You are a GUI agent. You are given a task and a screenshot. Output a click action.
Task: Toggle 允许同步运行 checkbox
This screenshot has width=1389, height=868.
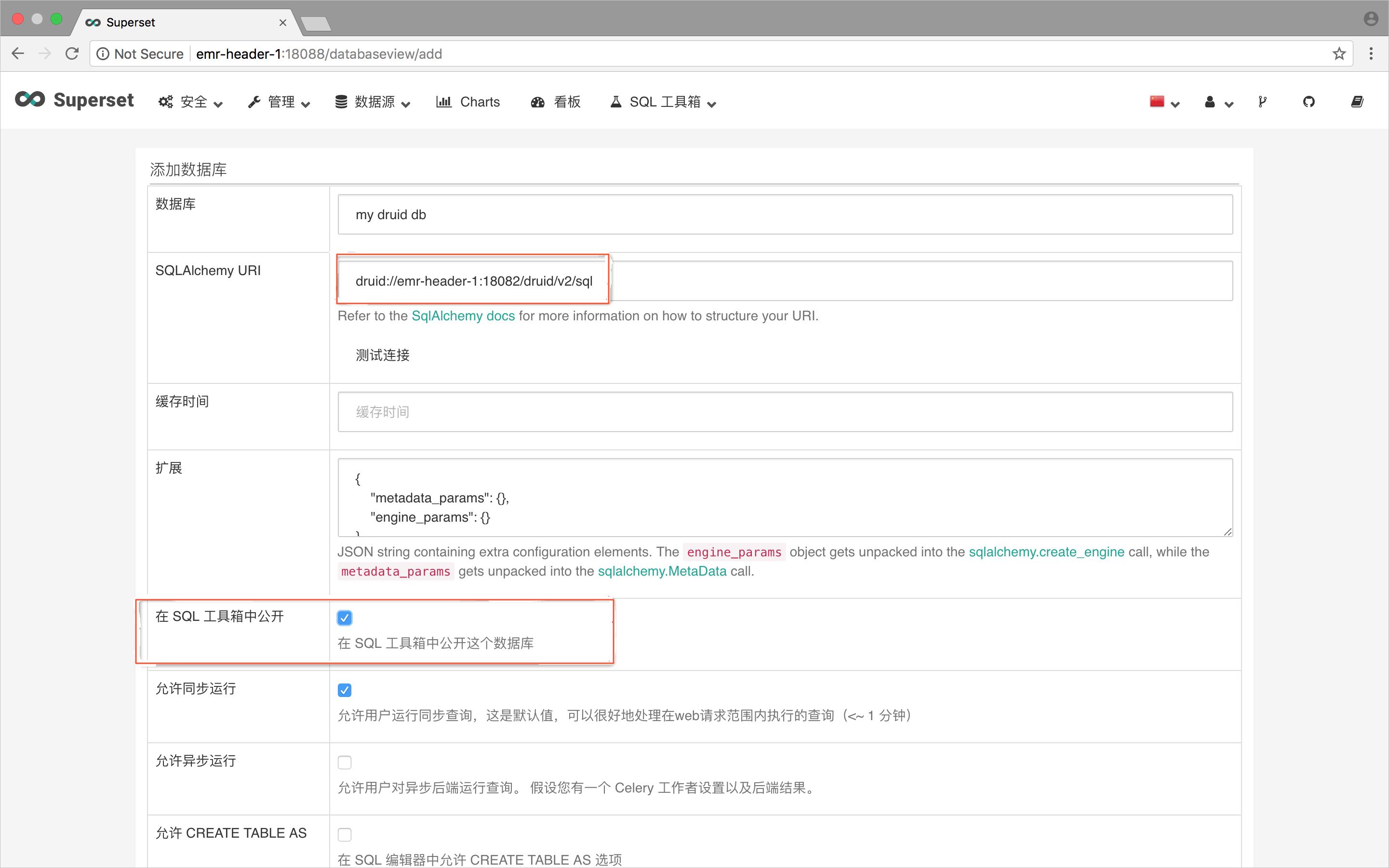345,690
